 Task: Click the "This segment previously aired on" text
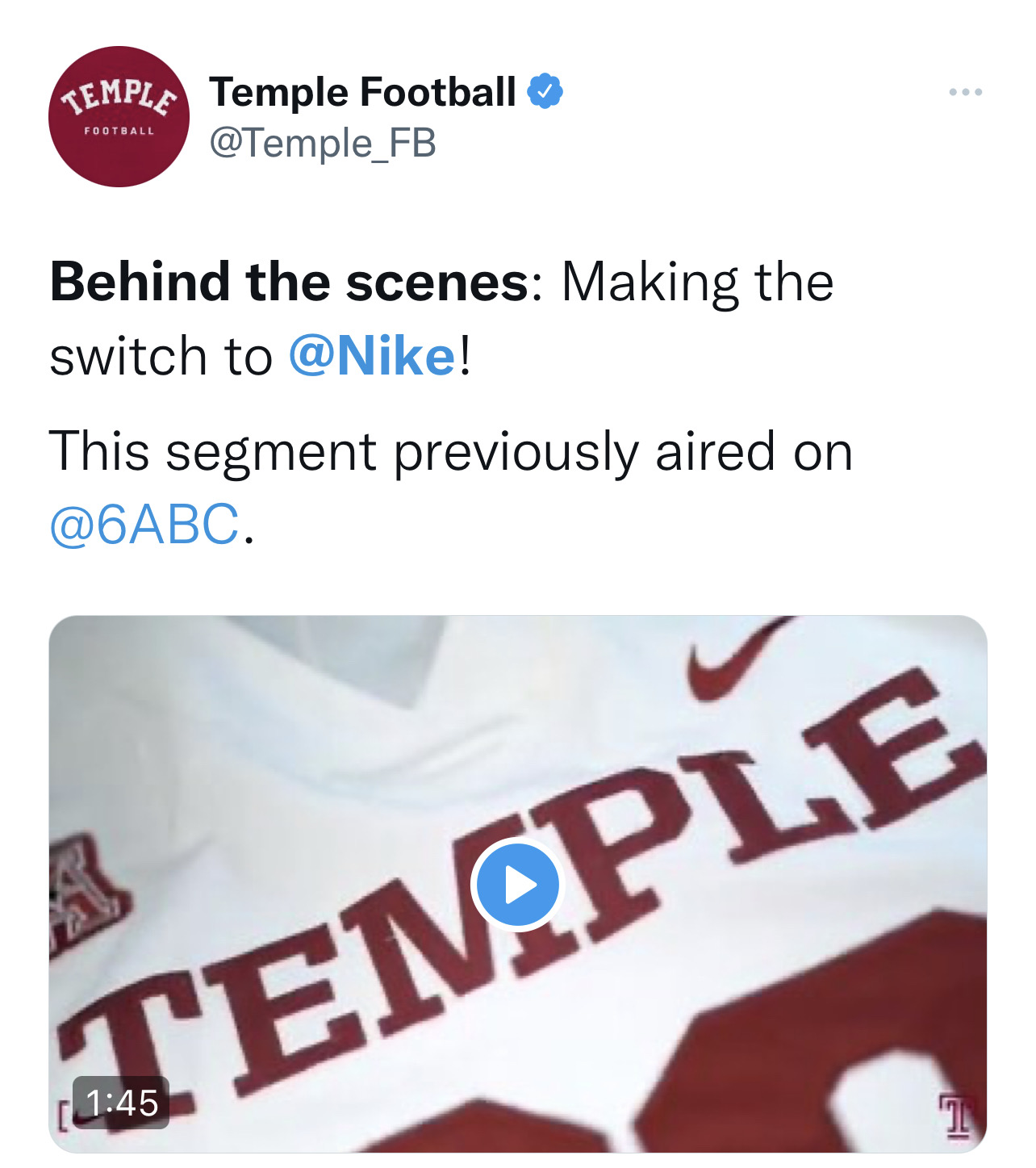click(450, 451)
